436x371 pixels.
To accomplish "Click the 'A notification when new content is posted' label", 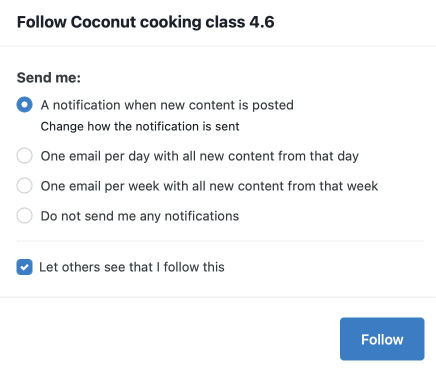I will (x=167, y=105).
